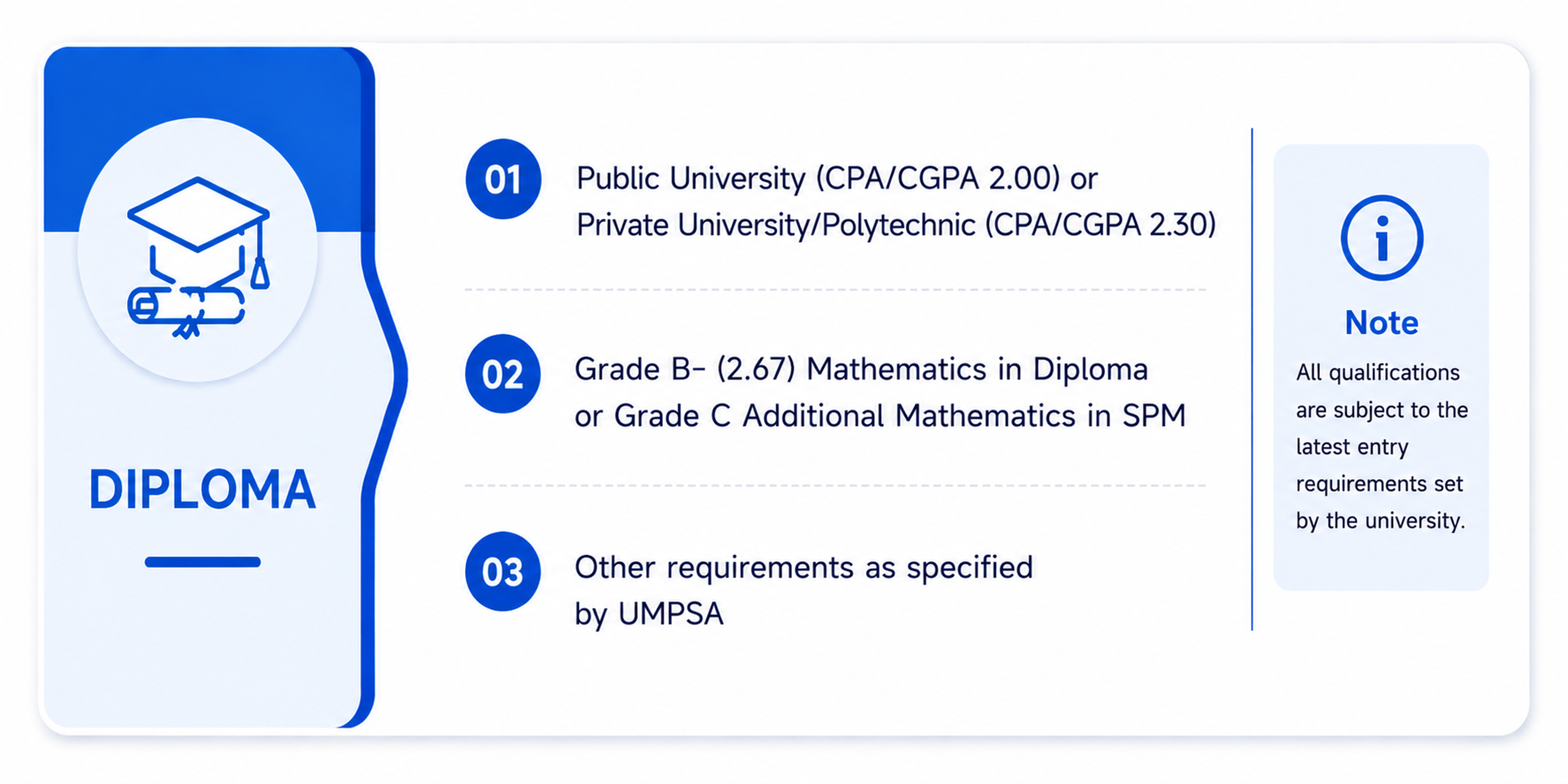The image size is (1568, 784).
Task: Select the 03 numbered circle badge
Action: tap(503, 572)
